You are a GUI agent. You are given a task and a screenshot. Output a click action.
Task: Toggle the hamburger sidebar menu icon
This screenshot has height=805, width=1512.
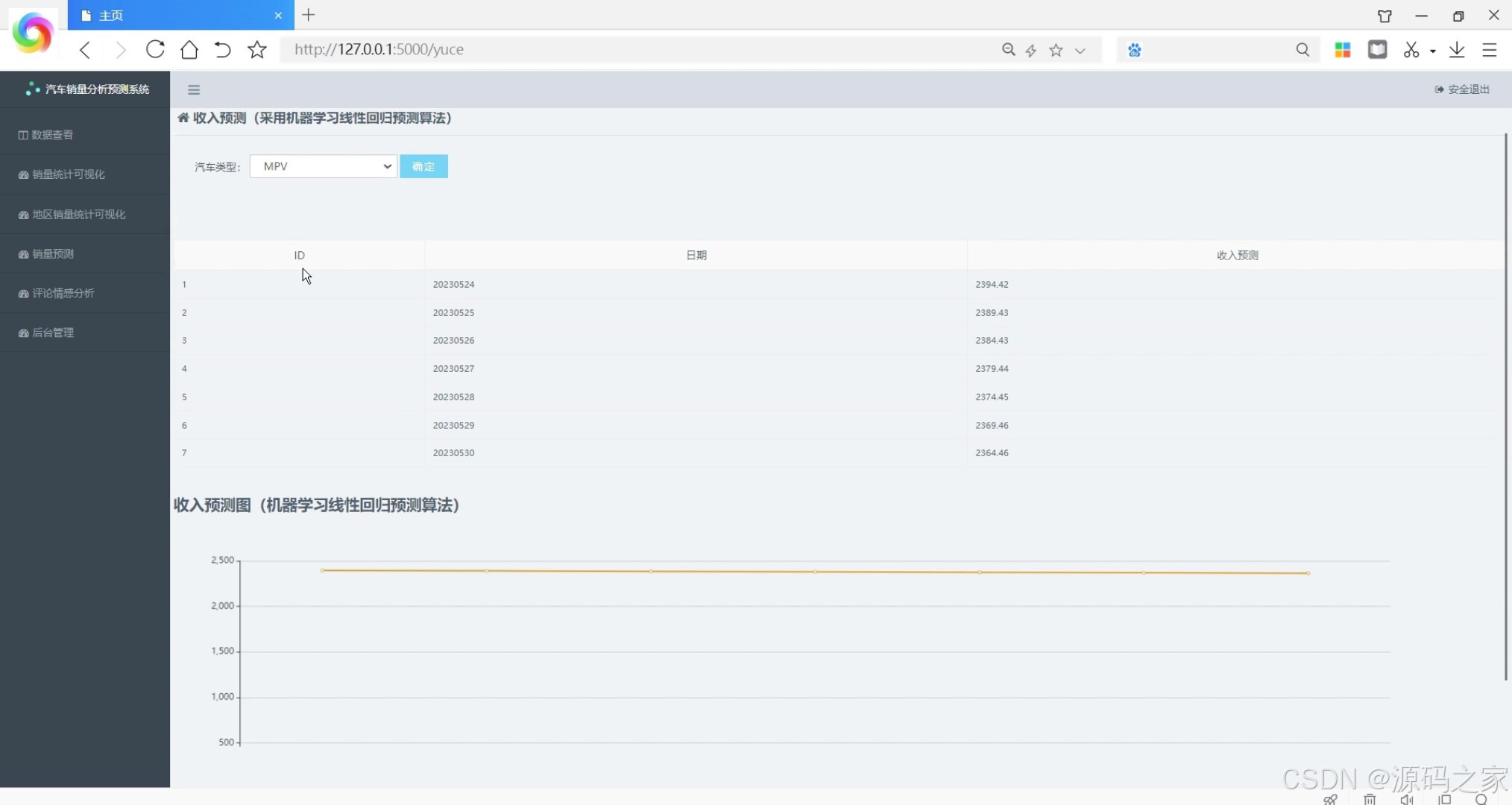[194, 90]
